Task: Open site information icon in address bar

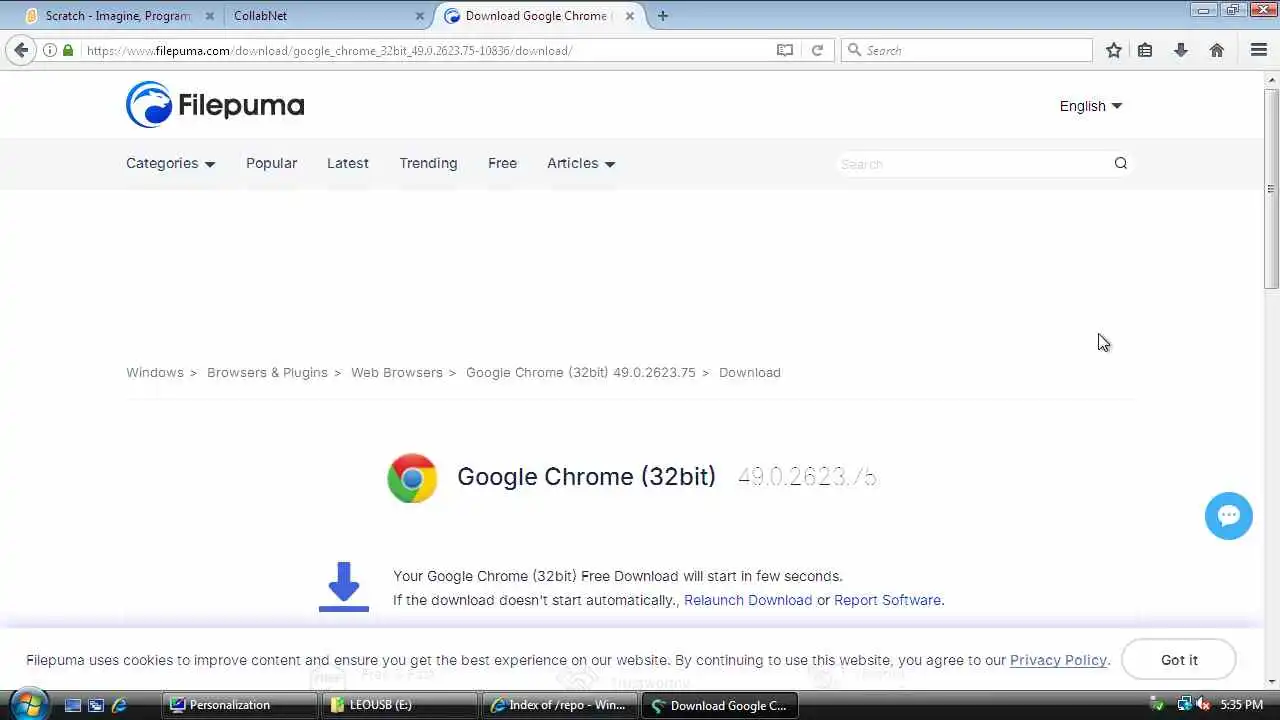Action: point(49,50)
